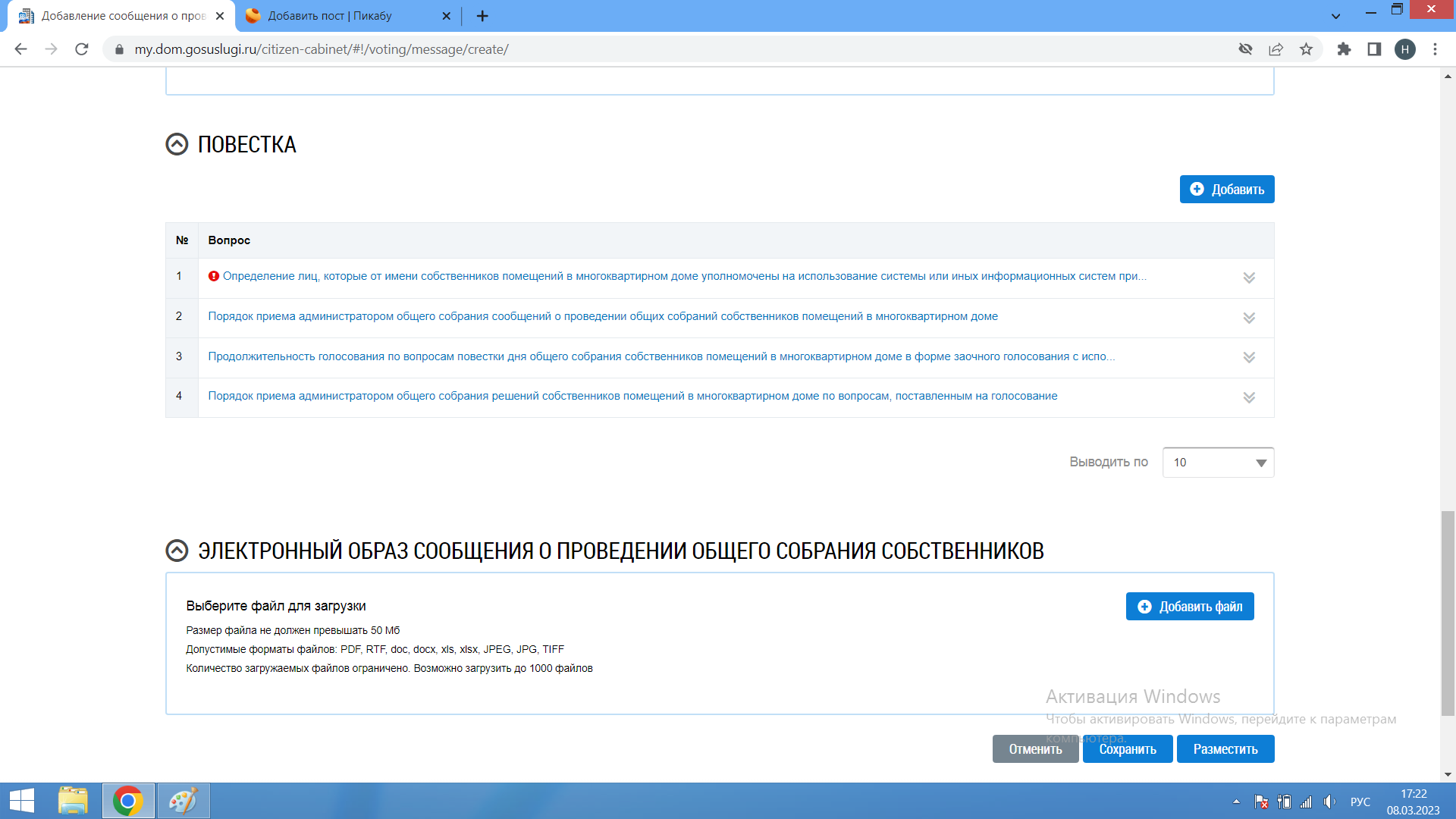Click the red error icon on question 1

pos(214,276)
